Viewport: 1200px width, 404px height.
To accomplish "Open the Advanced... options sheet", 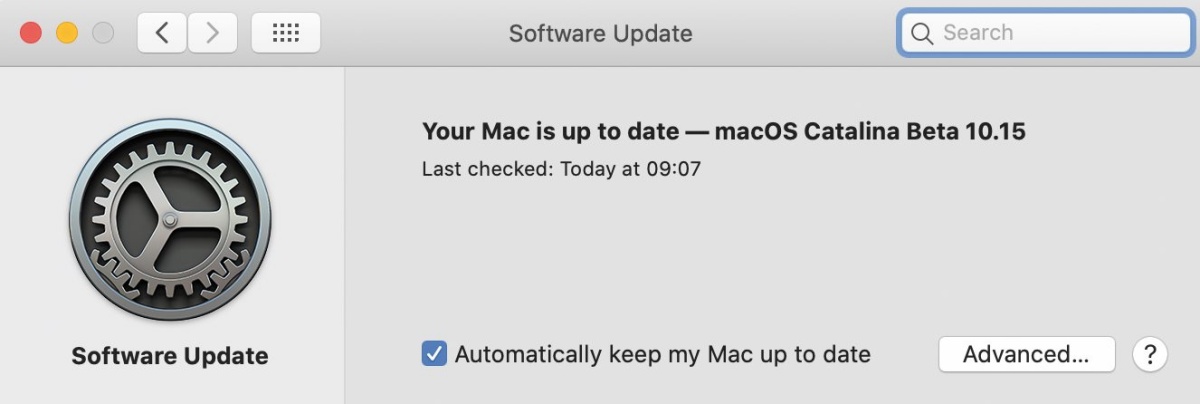I will (1026, 354).
